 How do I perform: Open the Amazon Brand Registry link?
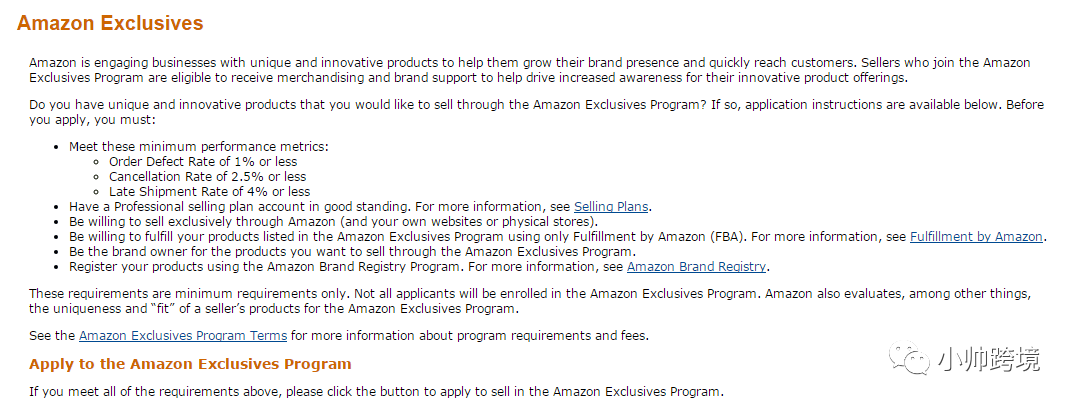point(697,267)
